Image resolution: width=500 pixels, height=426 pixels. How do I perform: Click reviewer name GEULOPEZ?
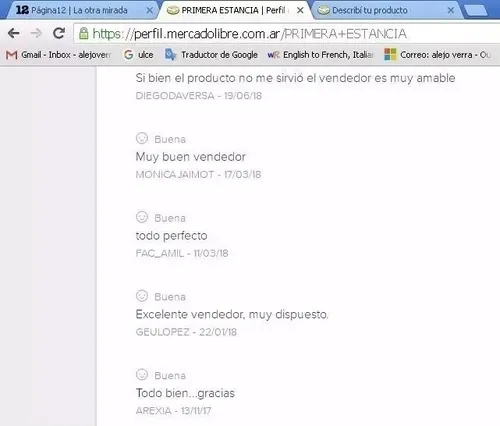click(x=162, y=332)
